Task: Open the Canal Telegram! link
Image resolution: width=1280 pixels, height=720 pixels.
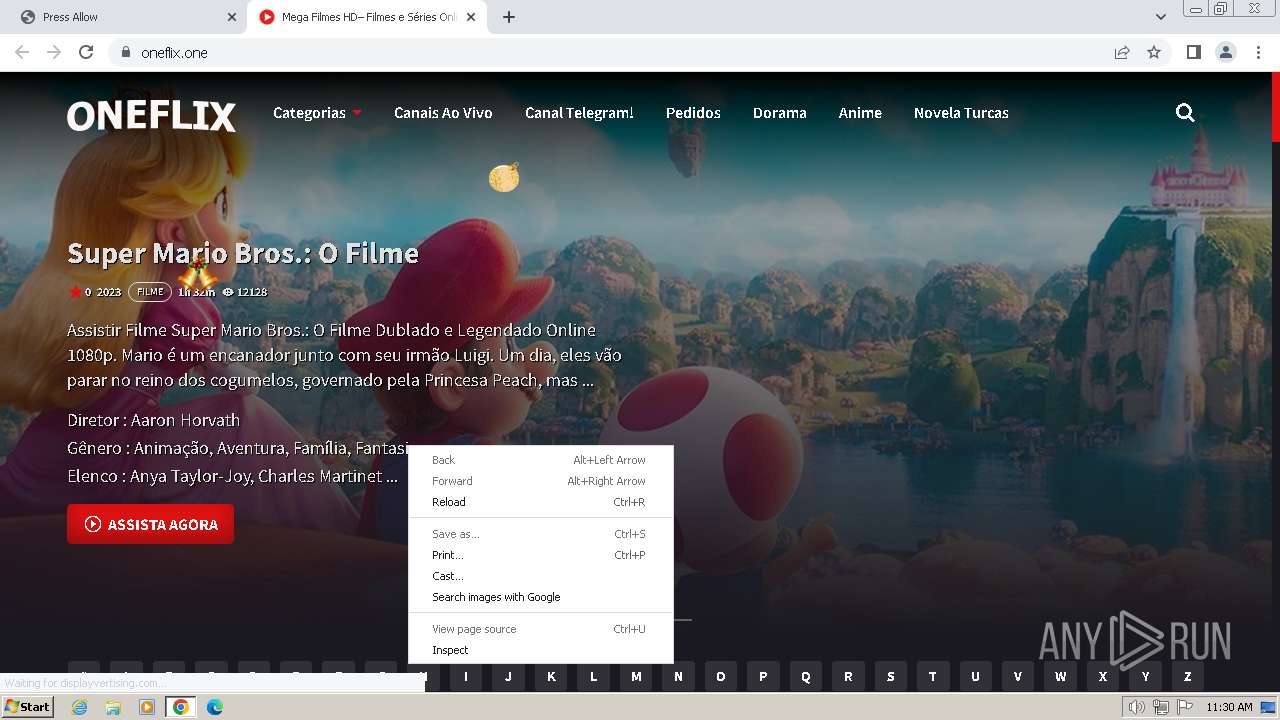Action: (x=579, y=113)
